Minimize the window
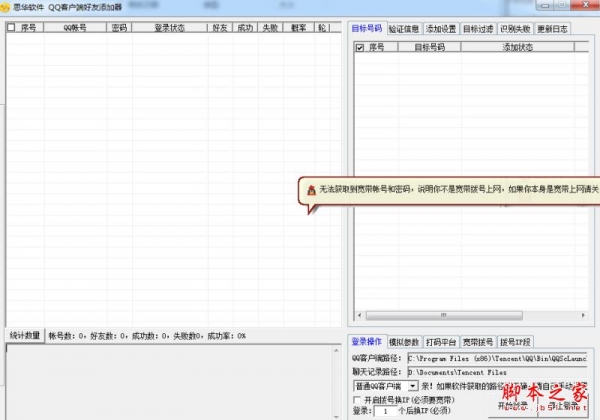Viewport: 600px width, 420px height. tap(545, 5)
